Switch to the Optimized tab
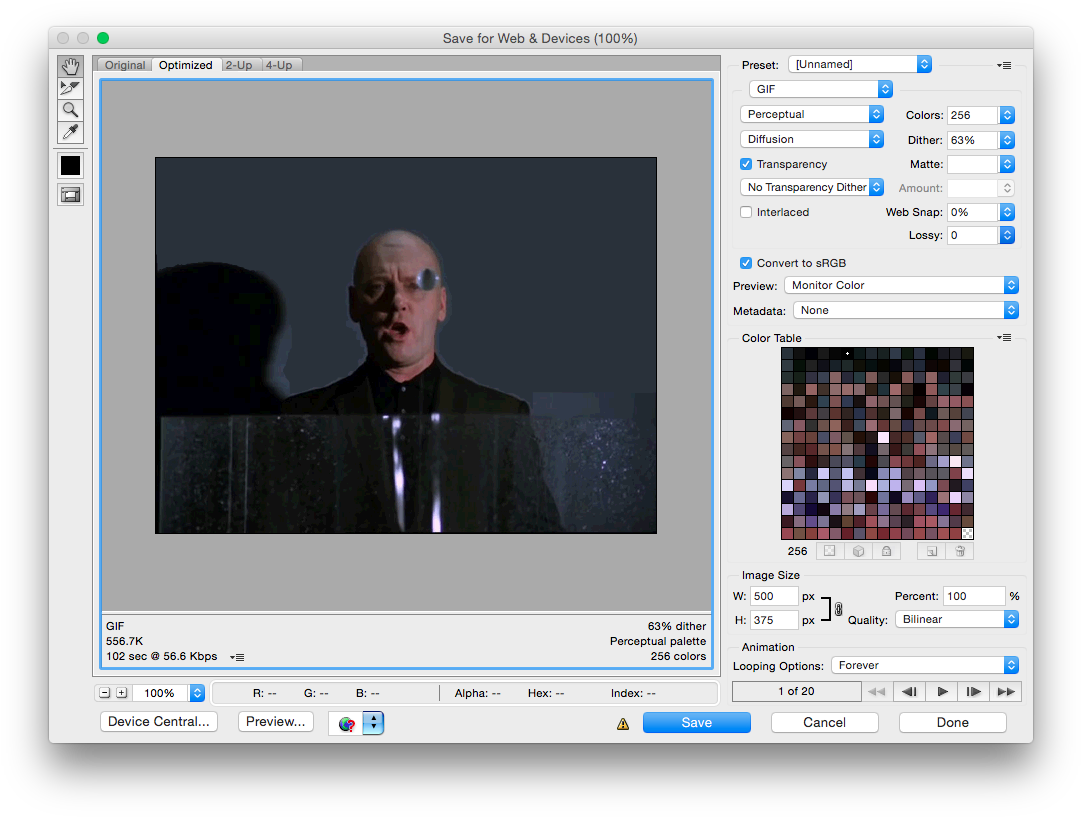 186,65
